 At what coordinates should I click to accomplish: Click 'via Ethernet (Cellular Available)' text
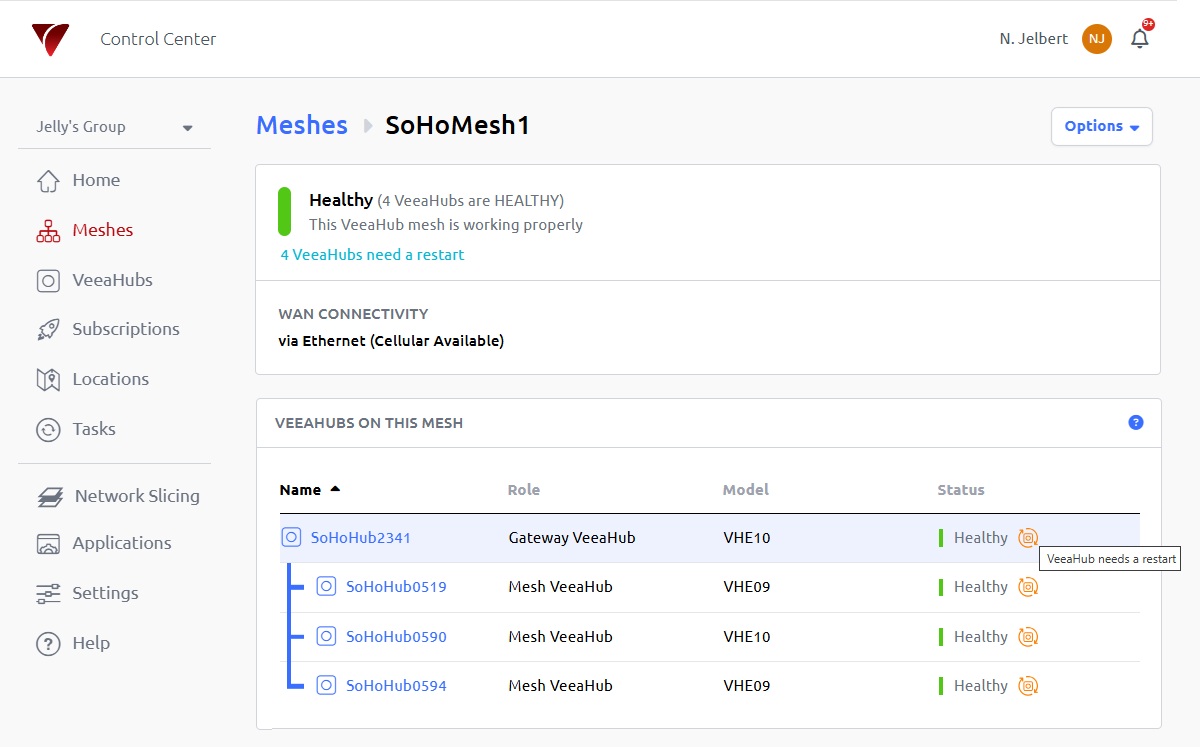pos(391,341)
